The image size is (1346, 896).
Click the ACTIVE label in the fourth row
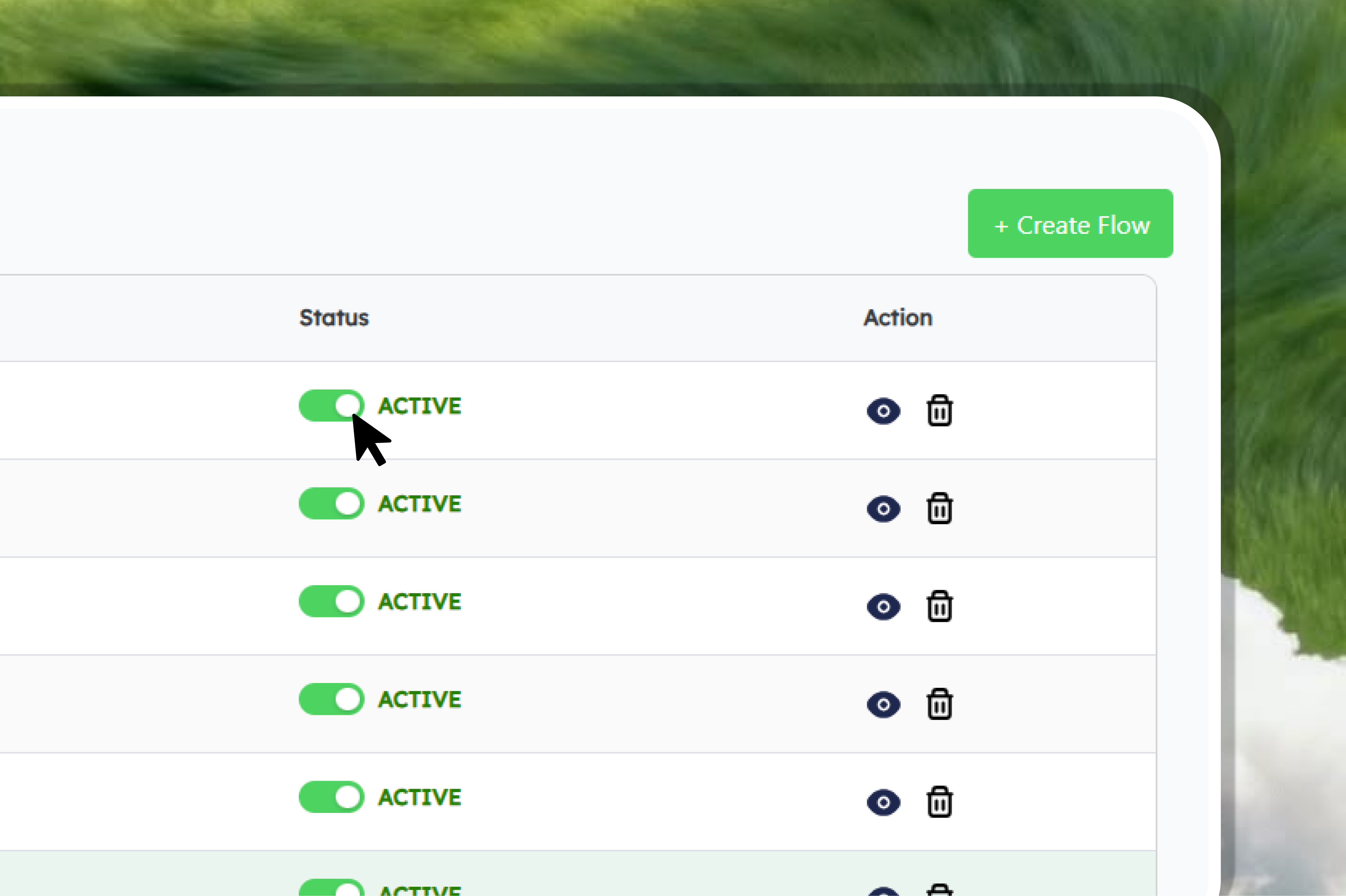tap(420, 699)
